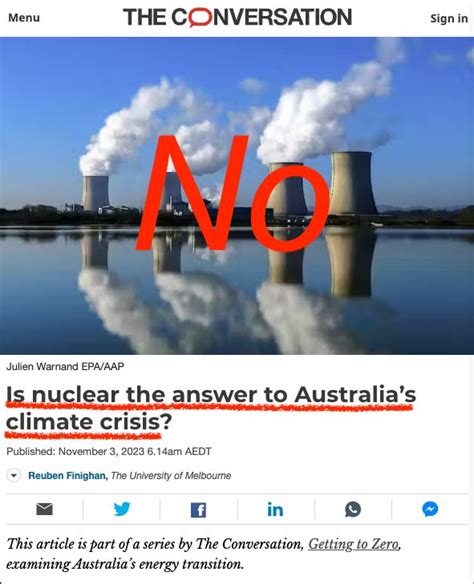Click the climate crisis headline line
Image resolution: width=474 pixels, height=584 pixels.
[89, 422]
